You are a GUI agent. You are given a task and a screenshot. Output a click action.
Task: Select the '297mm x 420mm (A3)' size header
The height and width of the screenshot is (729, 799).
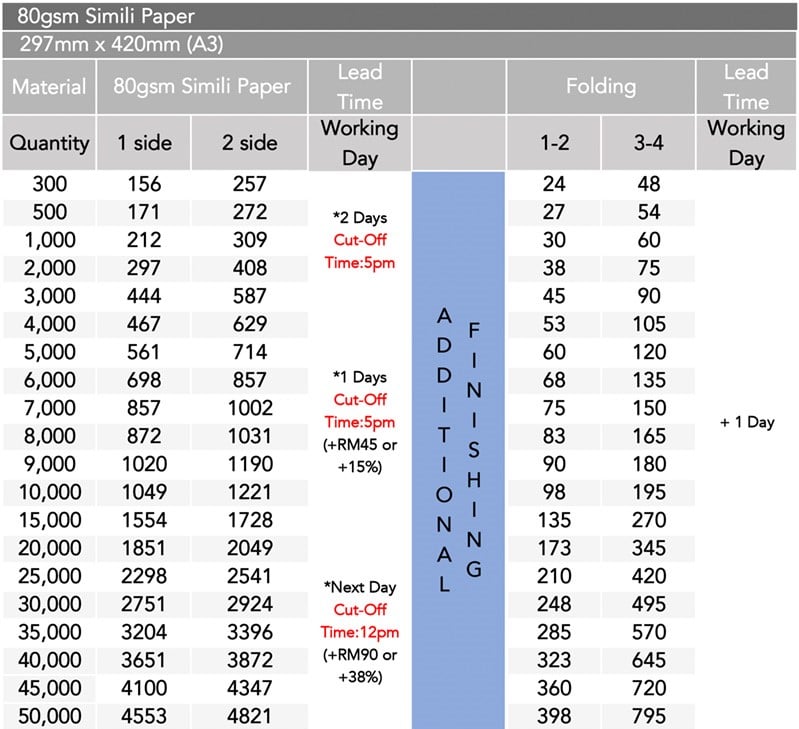click(x=399, y=44)
